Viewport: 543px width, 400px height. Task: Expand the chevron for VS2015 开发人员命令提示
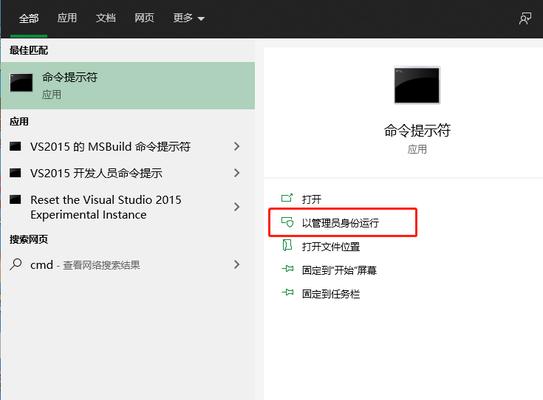pyautogui.click(x=237, y=172)
